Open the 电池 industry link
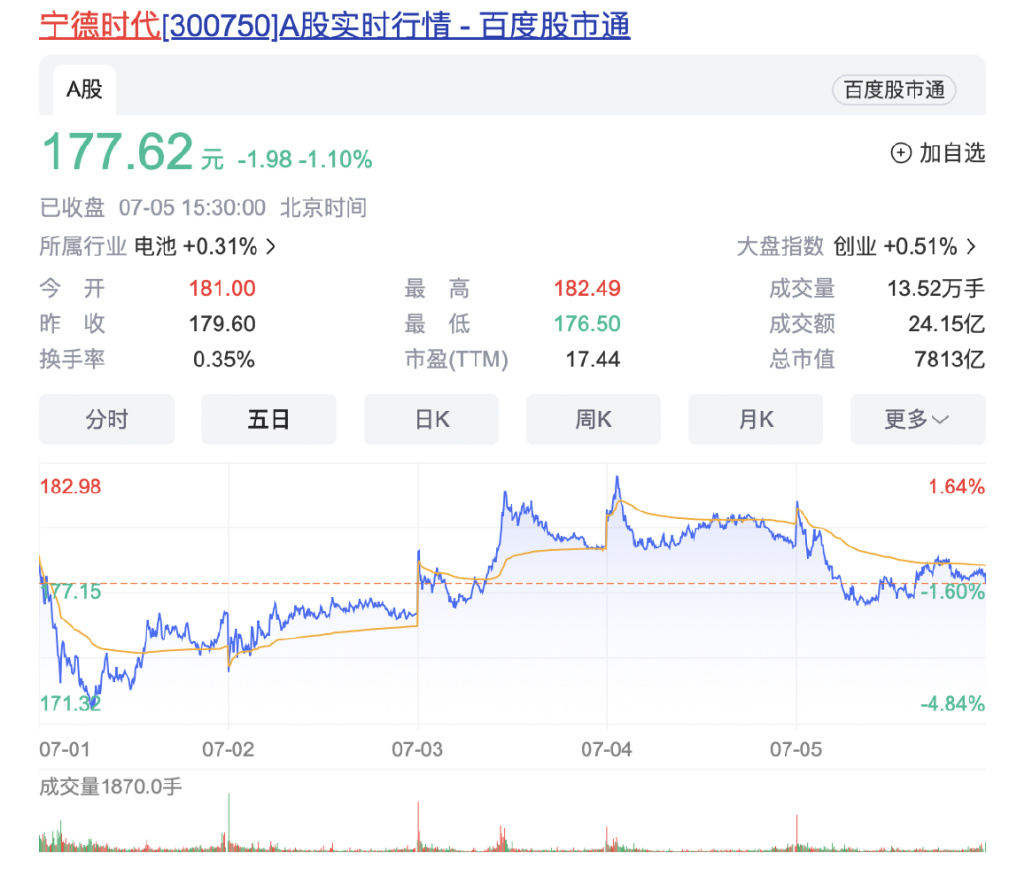This screenshot has height=875, width=1024. pyautogui.click(x=155, y=247)
